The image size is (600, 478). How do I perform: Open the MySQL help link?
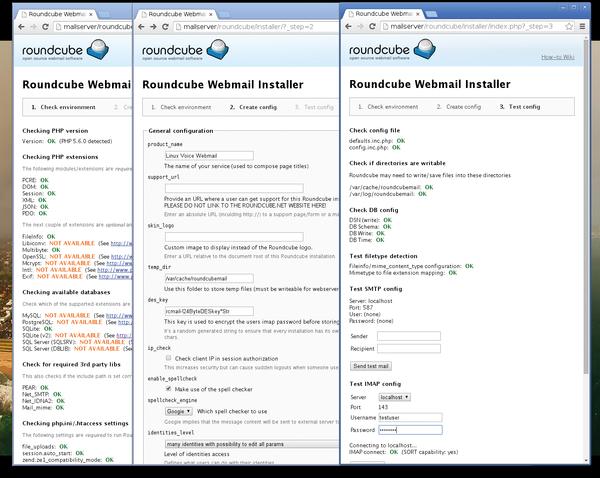[119, 315]
